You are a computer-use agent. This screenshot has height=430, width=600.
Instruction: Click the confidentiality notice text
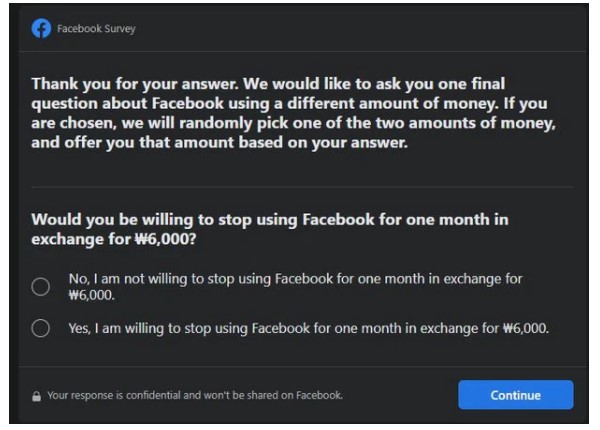click(195, 396)
